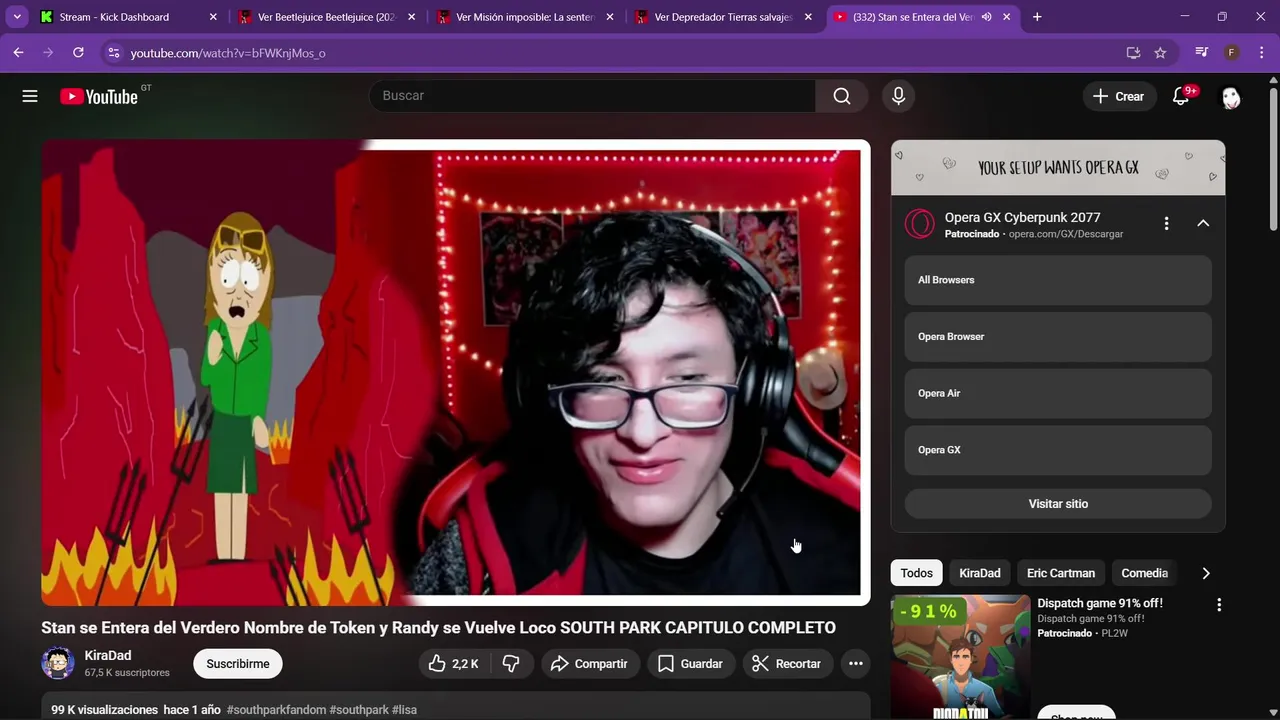Open #southpark hashtag link
Viewport: 1280px width, 720px height.
point(359,710)
